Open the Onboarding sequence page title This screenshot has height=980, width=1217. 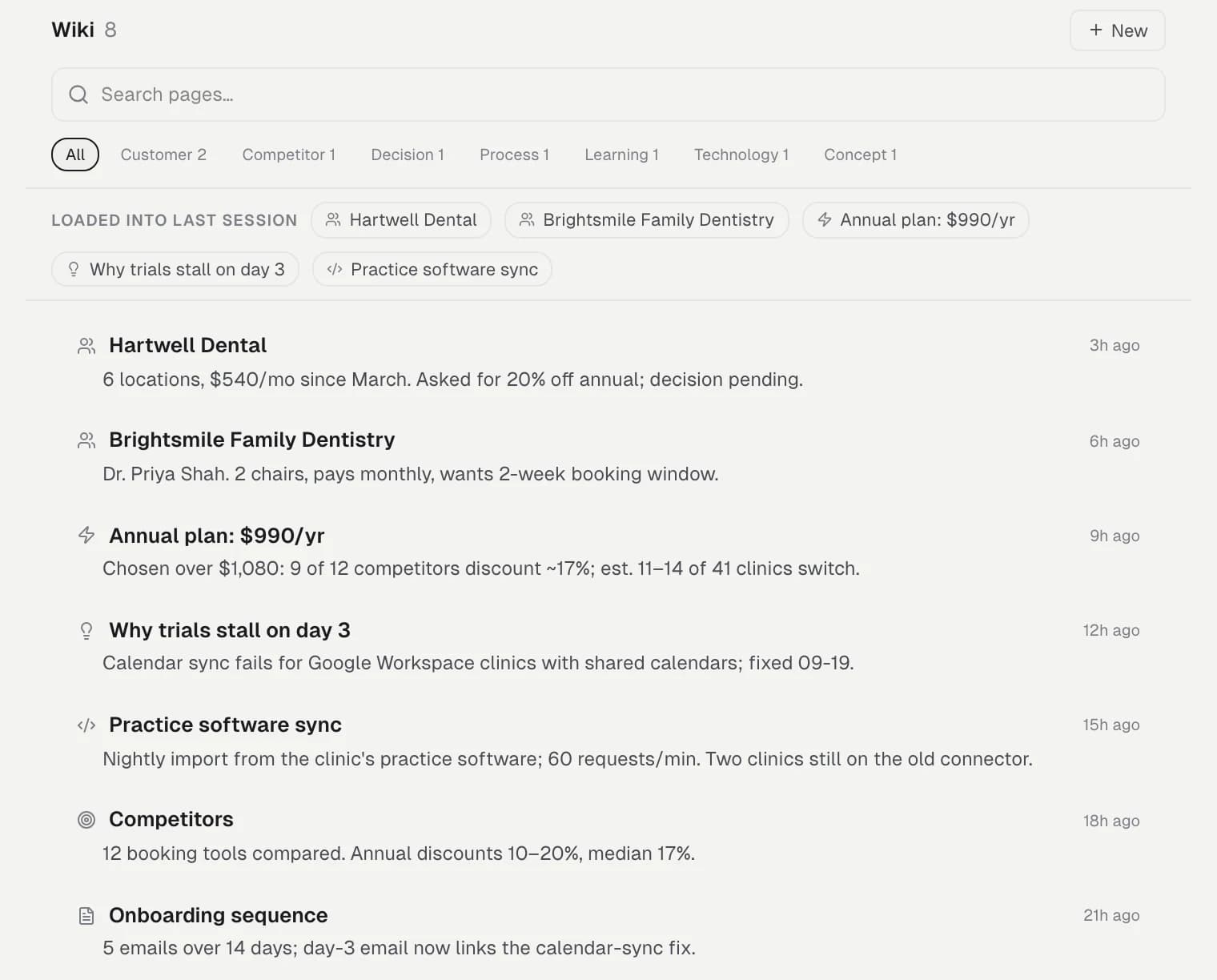coord(218,915)
